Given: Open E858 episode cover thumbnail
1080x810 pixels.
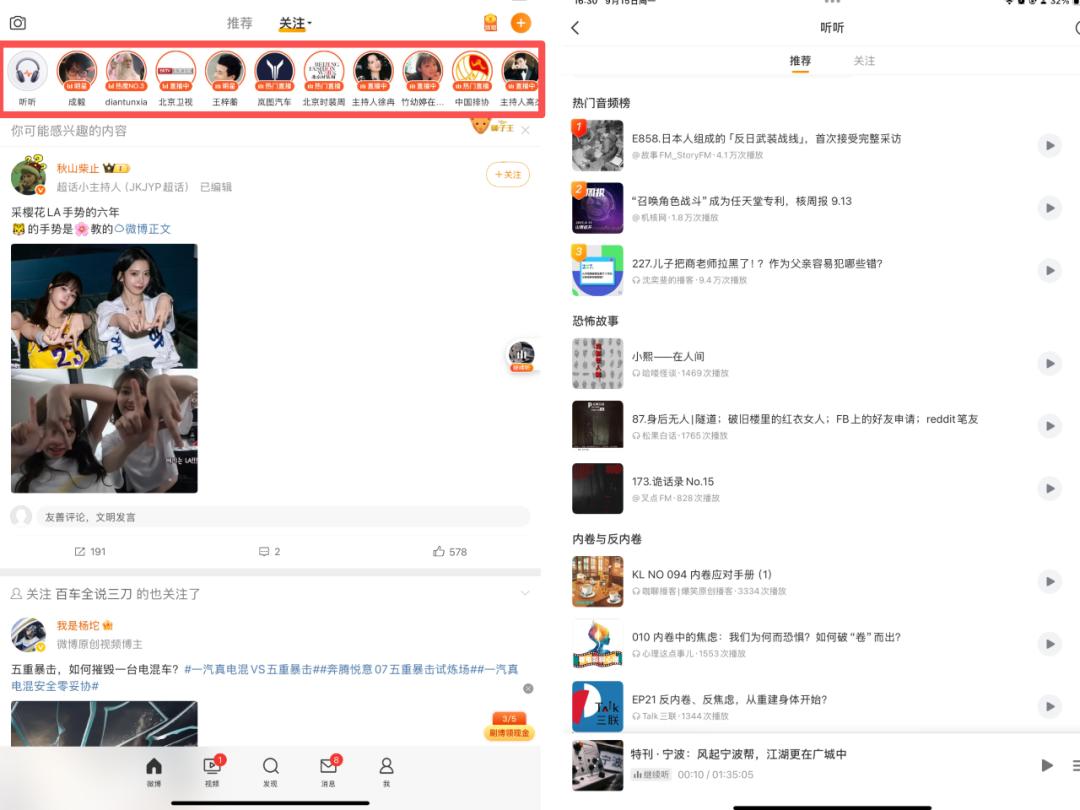Looking at the screenshot, I should [597, 145].
